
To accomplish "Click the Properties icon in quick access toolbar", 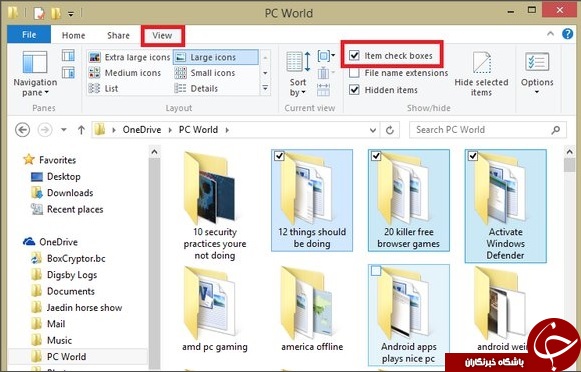I will 39,13.
